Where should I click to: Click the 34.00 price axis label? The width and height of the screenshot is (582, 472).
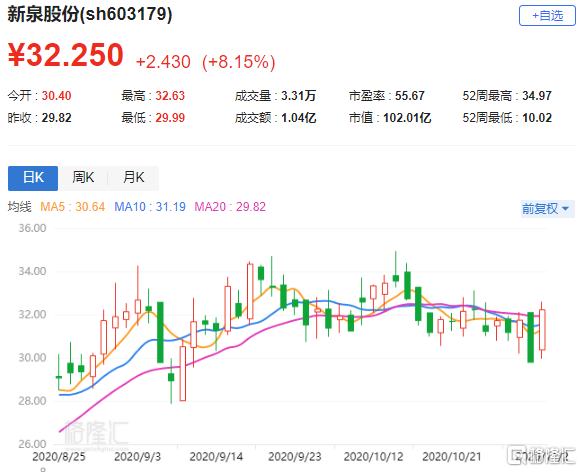click(32, 271)
